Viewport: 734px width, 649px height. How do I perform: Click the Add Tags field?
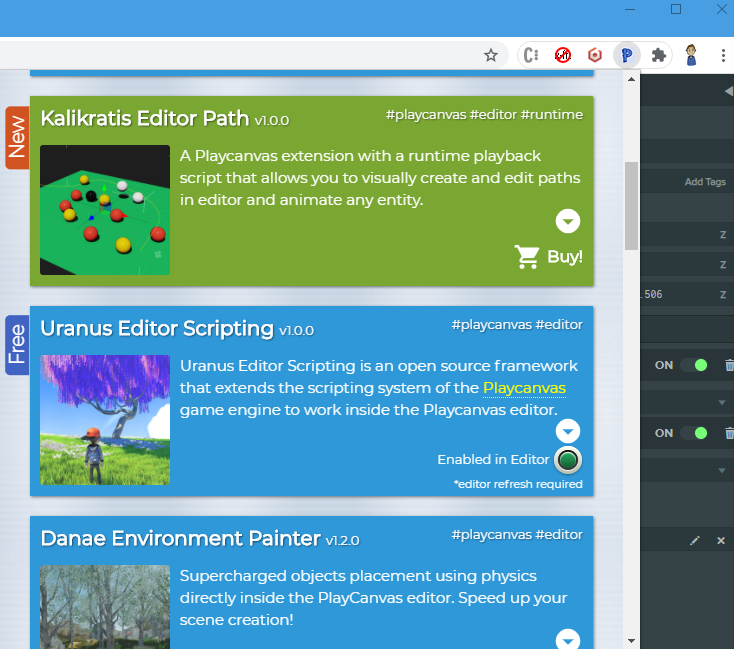pyautogui.click(x=704, y=182)
